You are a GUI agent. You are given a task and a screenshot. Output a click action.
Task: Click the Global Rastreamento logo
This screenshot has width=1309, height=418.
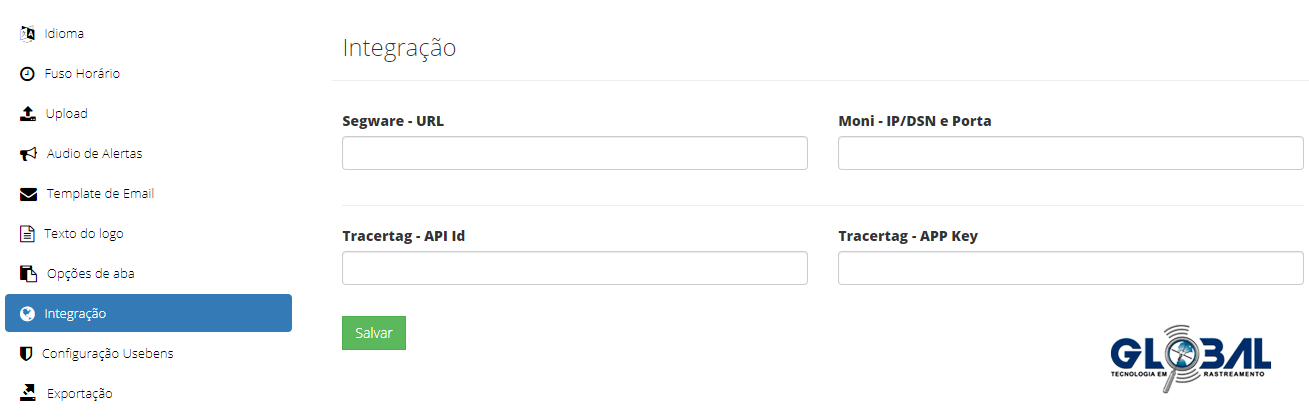point(1191,354)
